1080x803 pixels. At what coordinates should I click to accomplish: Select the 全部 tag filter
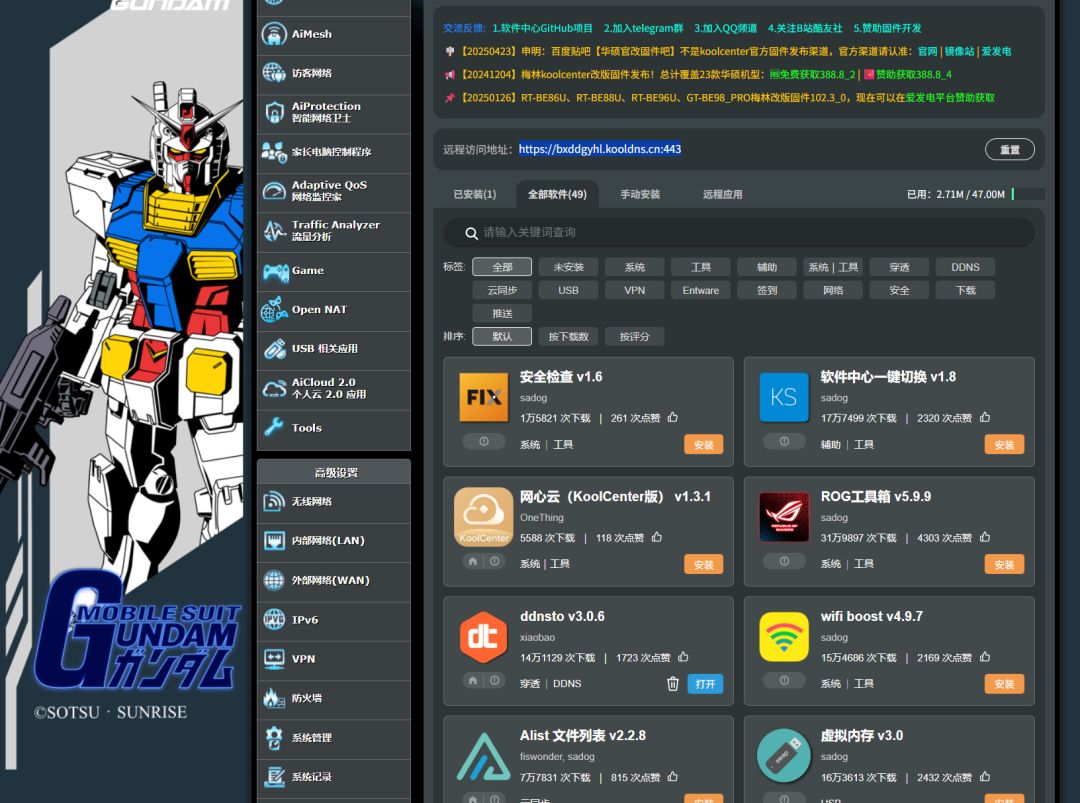pos(502,267)
